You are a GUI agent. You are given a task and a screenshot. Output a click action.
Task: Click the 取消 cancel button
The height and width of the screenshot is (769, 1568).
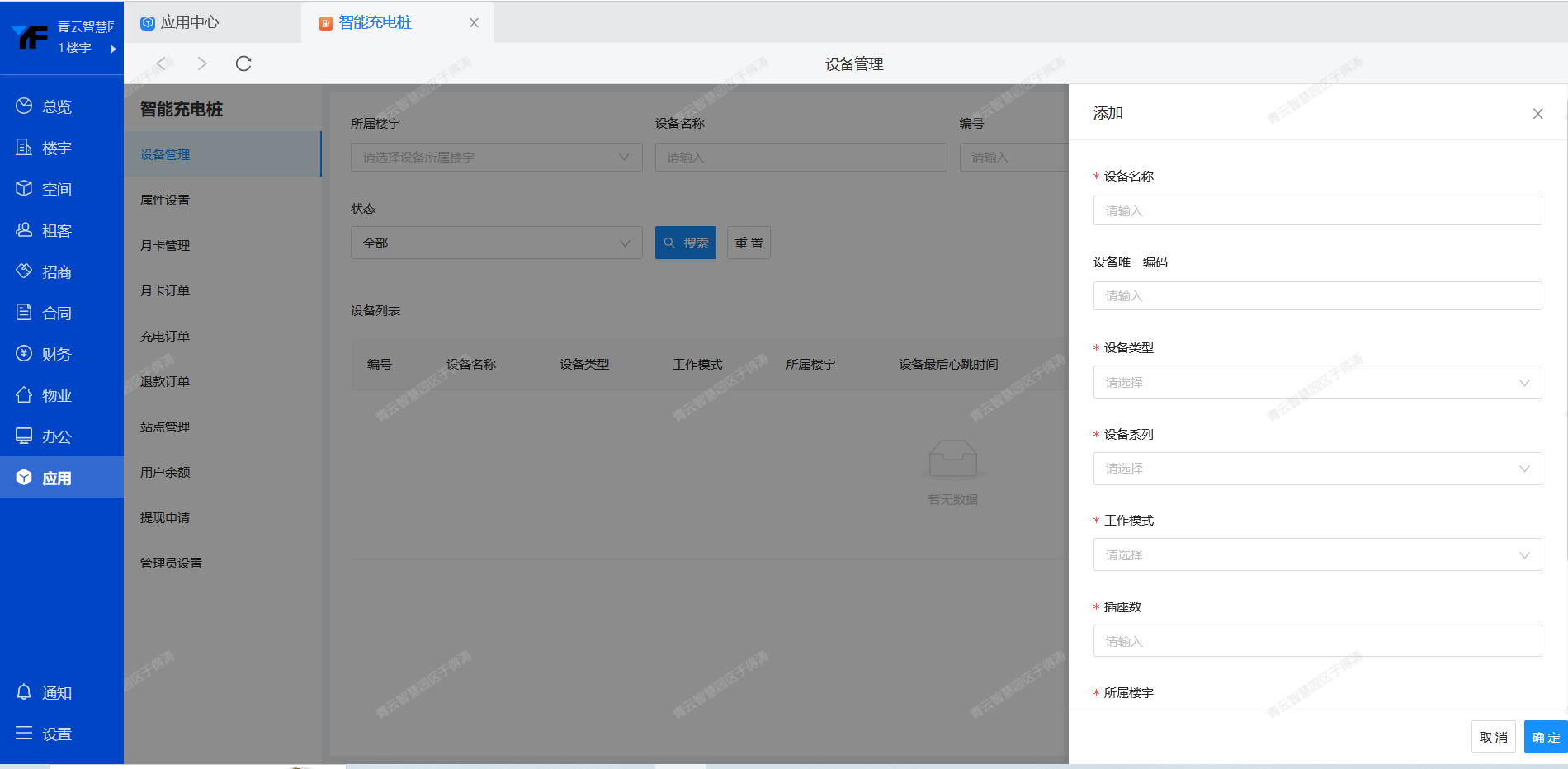point(1493,737)
